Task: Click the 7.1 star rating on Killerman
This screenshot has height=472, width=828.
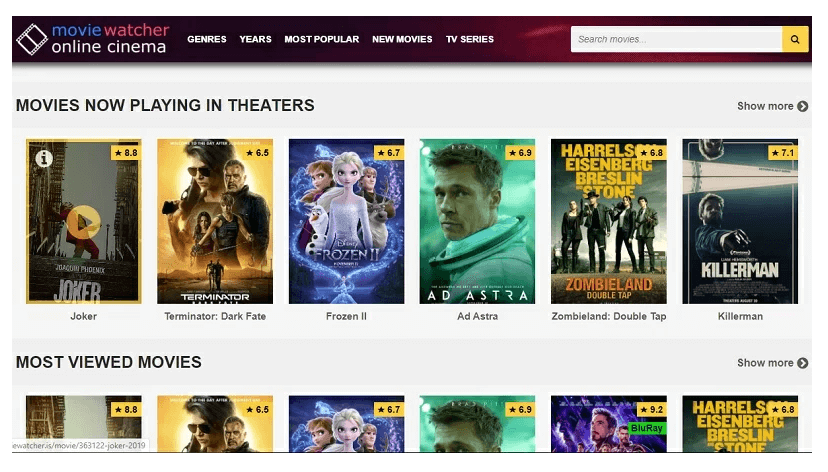Action: click(783, 153)
